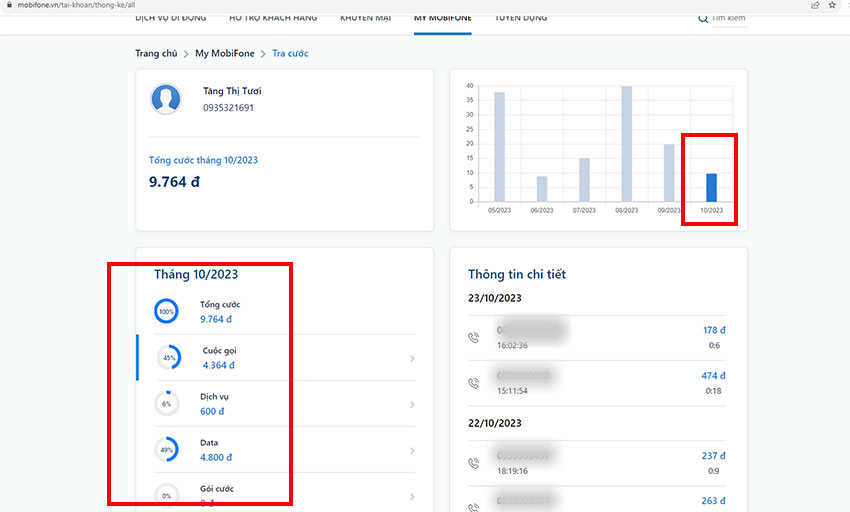Click call charge 263 đ
Screen dimensions: 850x512
(x=713, y=501)
